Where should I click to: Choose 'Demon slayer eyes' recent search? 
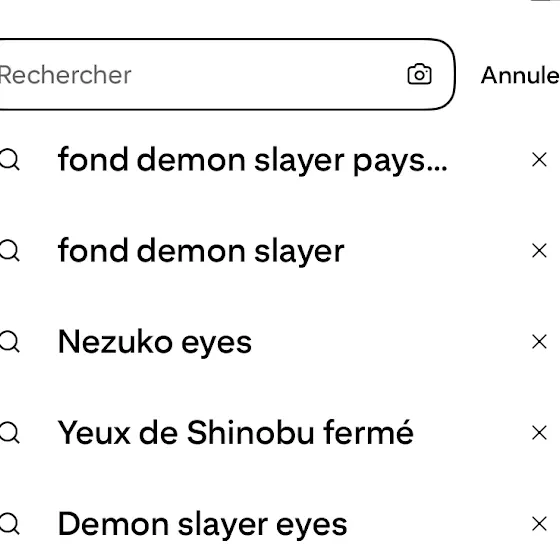coord(202,524)
